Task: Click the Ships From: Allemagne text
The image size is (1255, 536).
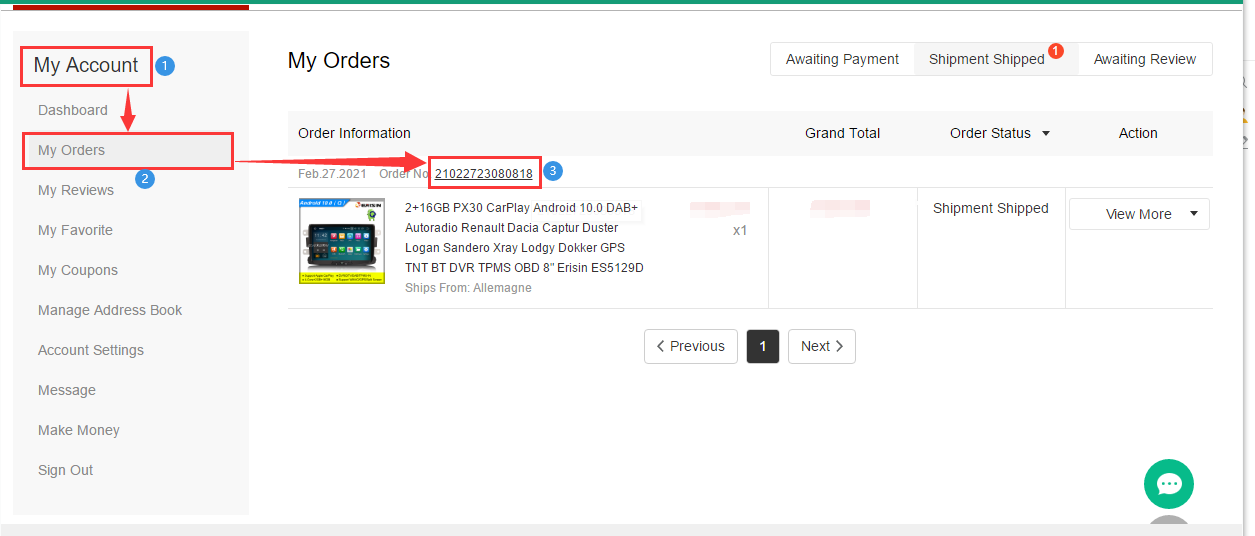Action: (468, 288)
